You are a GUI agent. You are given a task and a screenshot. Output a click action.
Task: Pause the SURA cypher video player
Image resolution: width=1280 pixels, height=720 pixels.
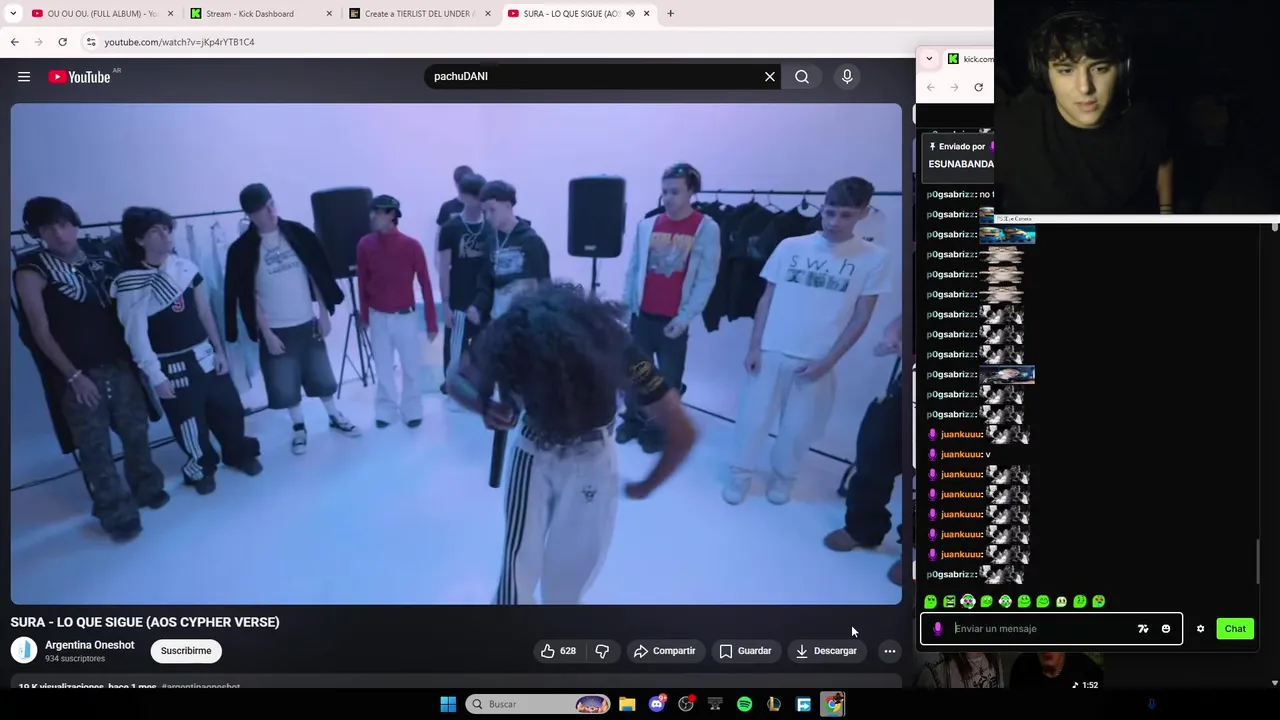pos(456,354)
